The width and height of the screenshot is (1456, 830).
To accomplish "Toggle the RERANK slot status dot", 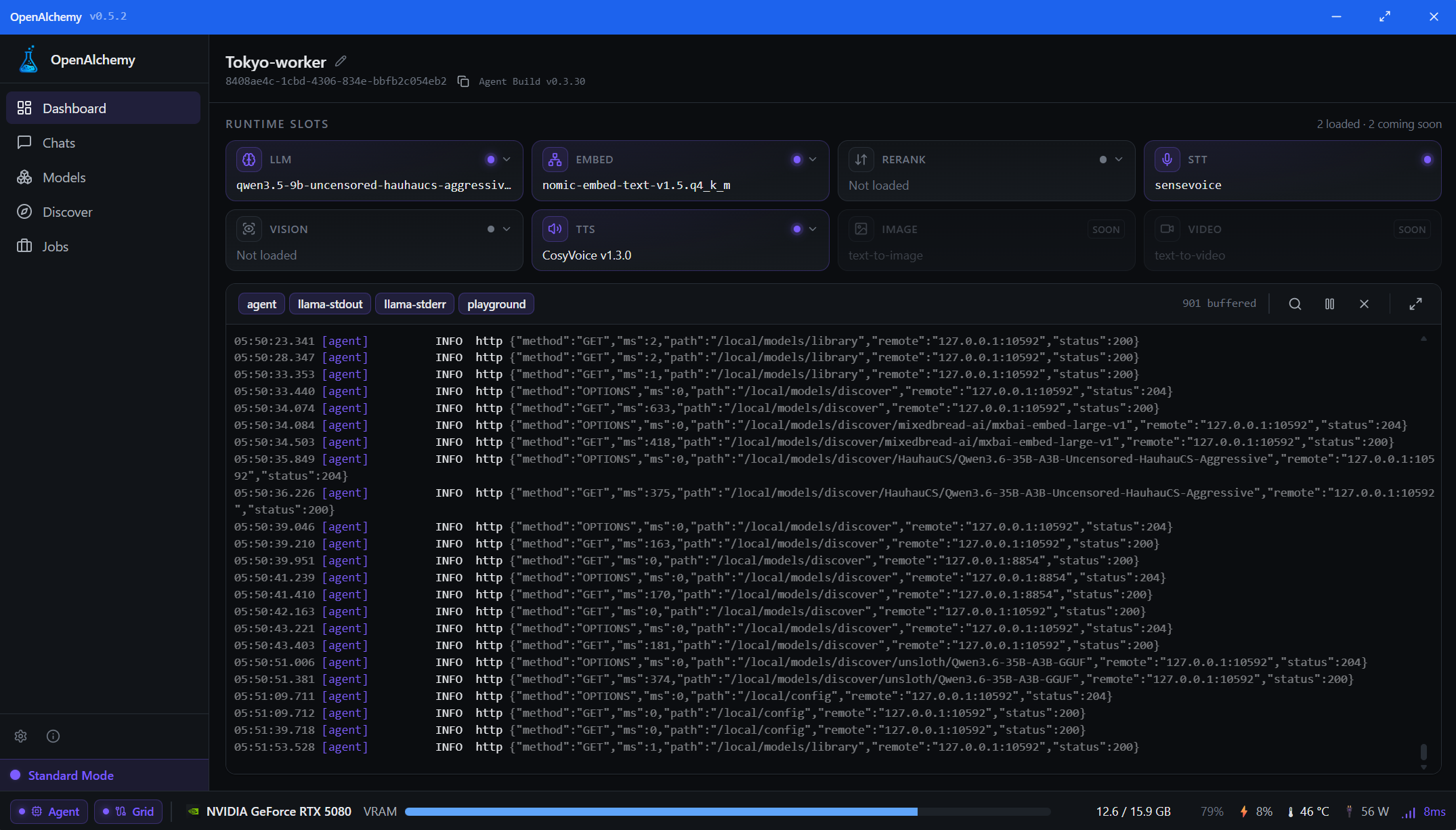I will coord(1103,159).
